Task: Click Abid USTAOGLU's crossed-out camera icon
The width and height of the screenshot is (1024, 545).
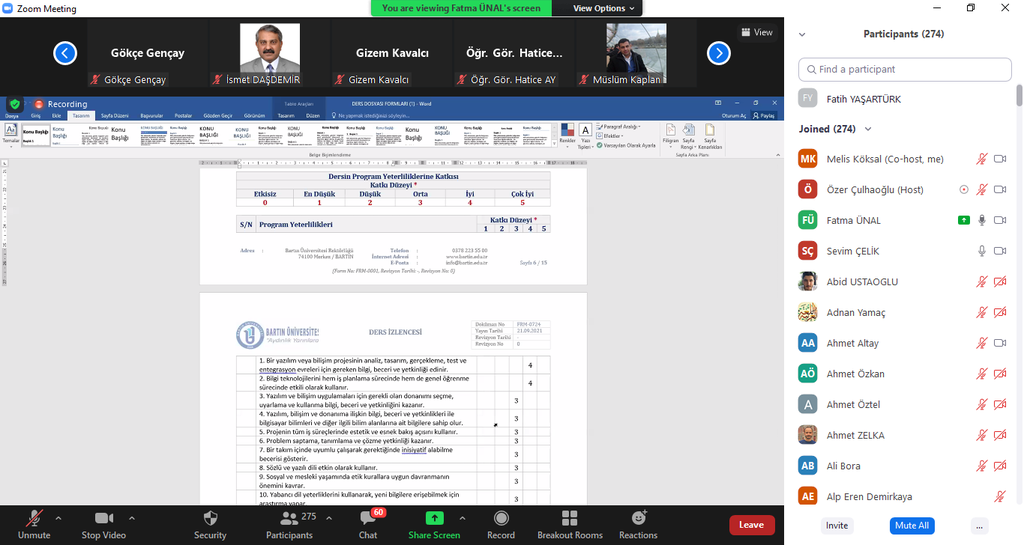Action: coord(1000,281)
